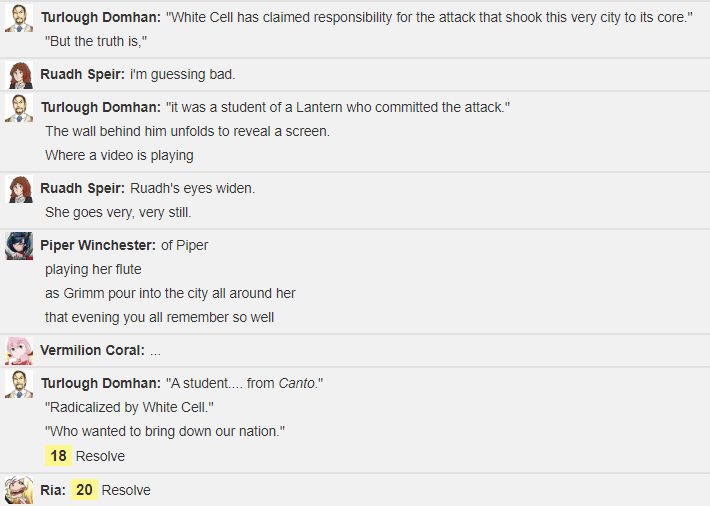710x506 pixels.
Task: Click Vermilion Coral's pink-haired avatar
Action: pos(19,351)
